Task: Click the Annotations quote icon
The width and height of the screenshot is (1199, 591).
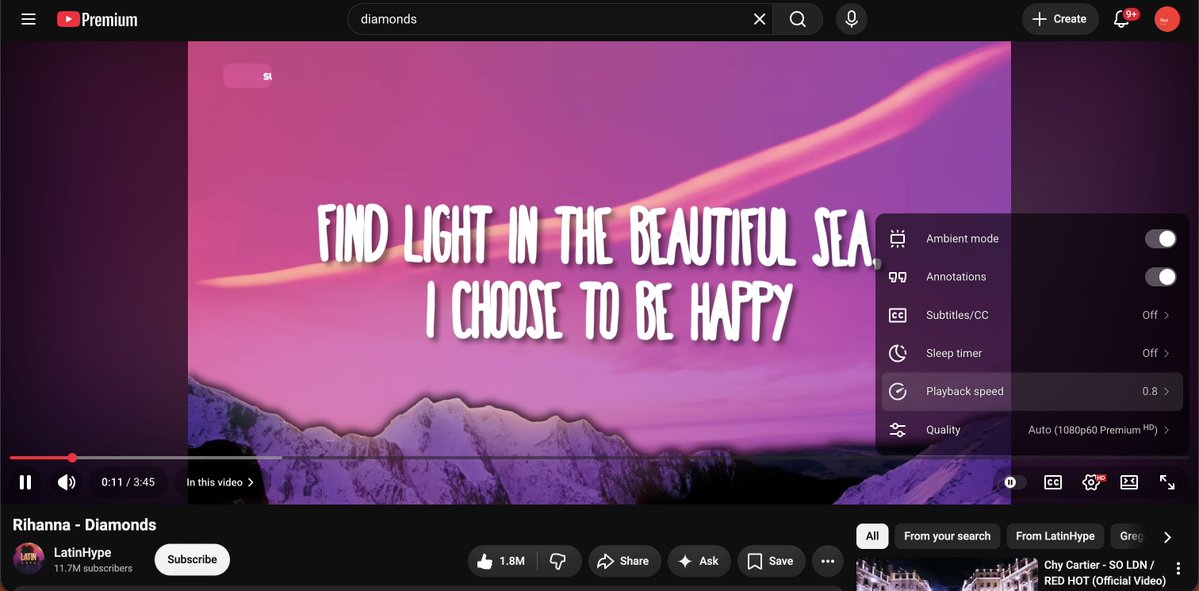Action: point(898,277)
